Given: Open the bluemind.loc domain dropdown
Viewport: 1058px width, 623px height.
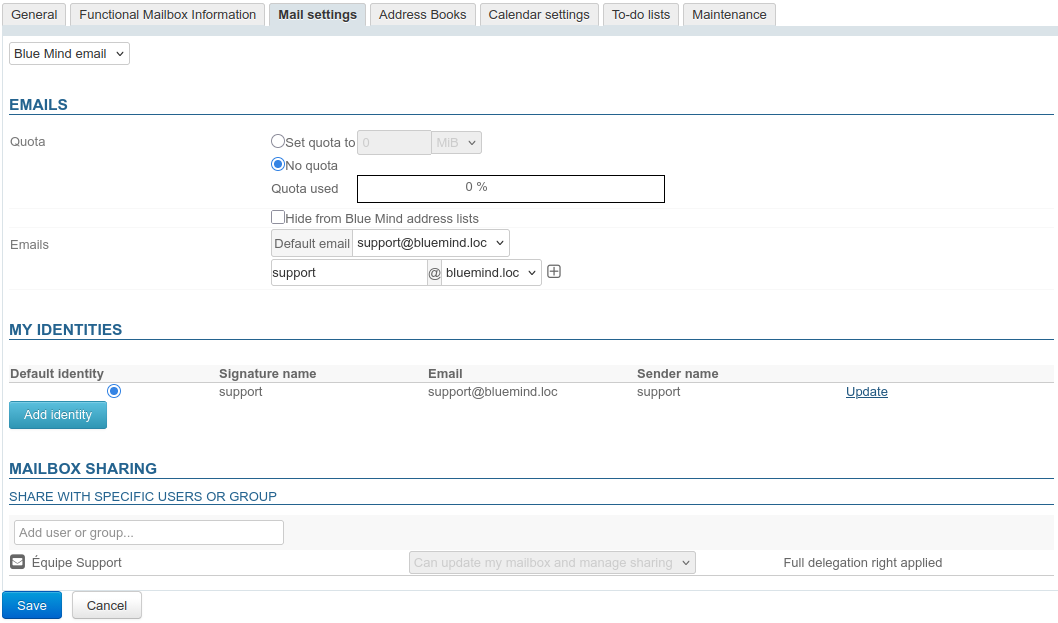Looking at the screenshot, I should coord(491,272).
